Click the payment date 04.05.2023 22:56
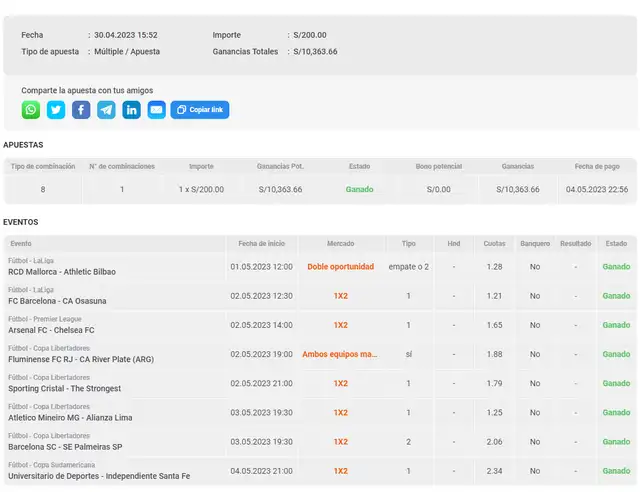640x492 pixels. 597,189
